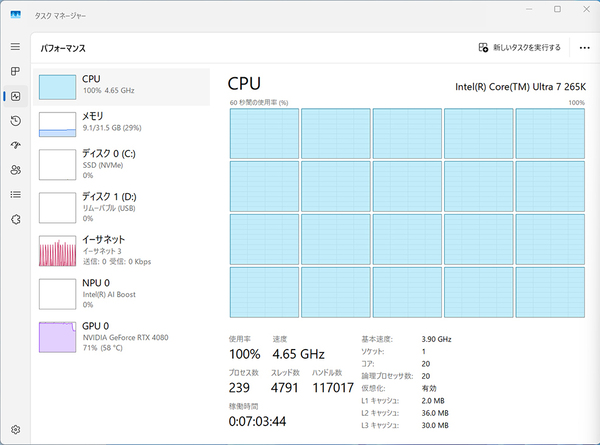Select ディスク 0 (C:) SSD entry
The width and height of the screenshot is (600, 445).
point(121,164)
